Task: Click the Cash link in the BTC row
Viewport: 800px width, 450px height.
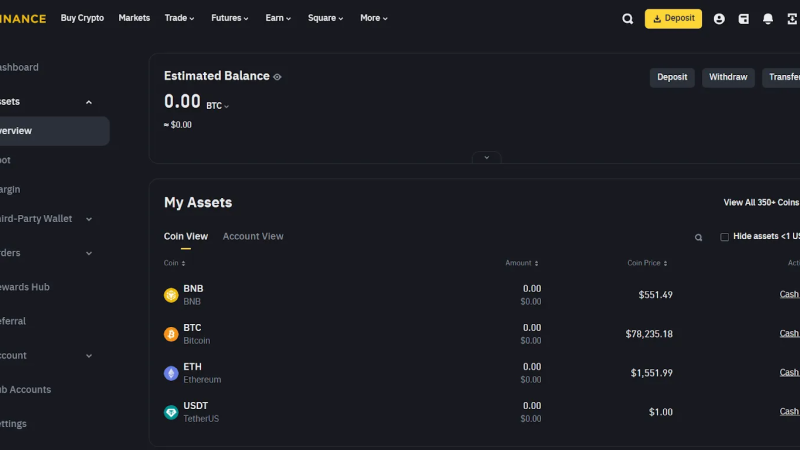Action: tap(789, 333)
